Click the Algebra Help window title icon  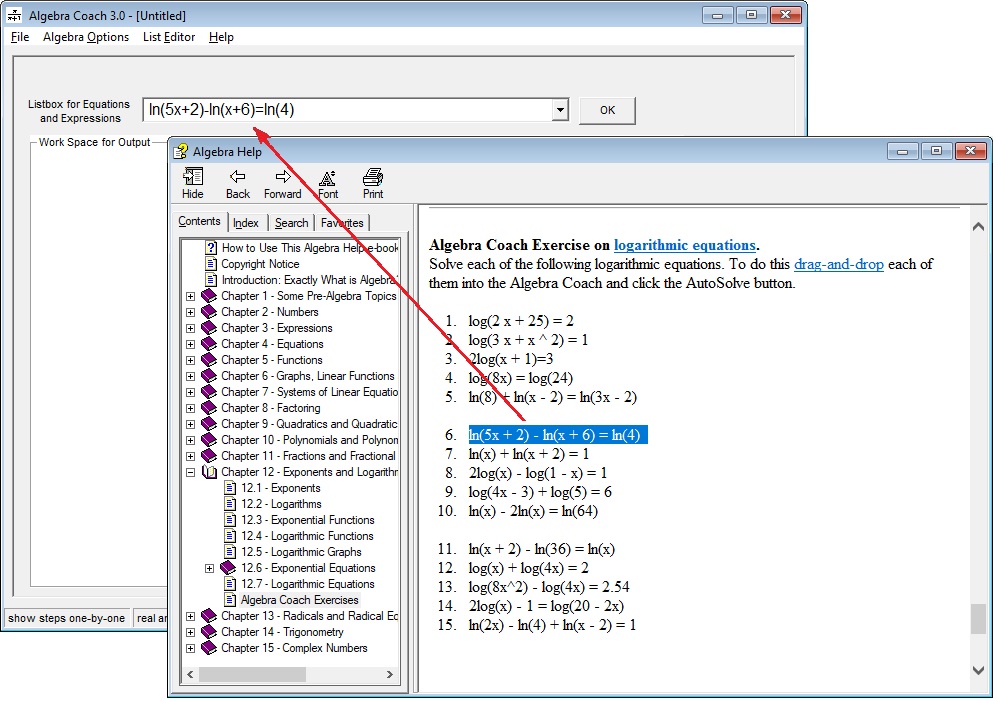click(181, 151)
